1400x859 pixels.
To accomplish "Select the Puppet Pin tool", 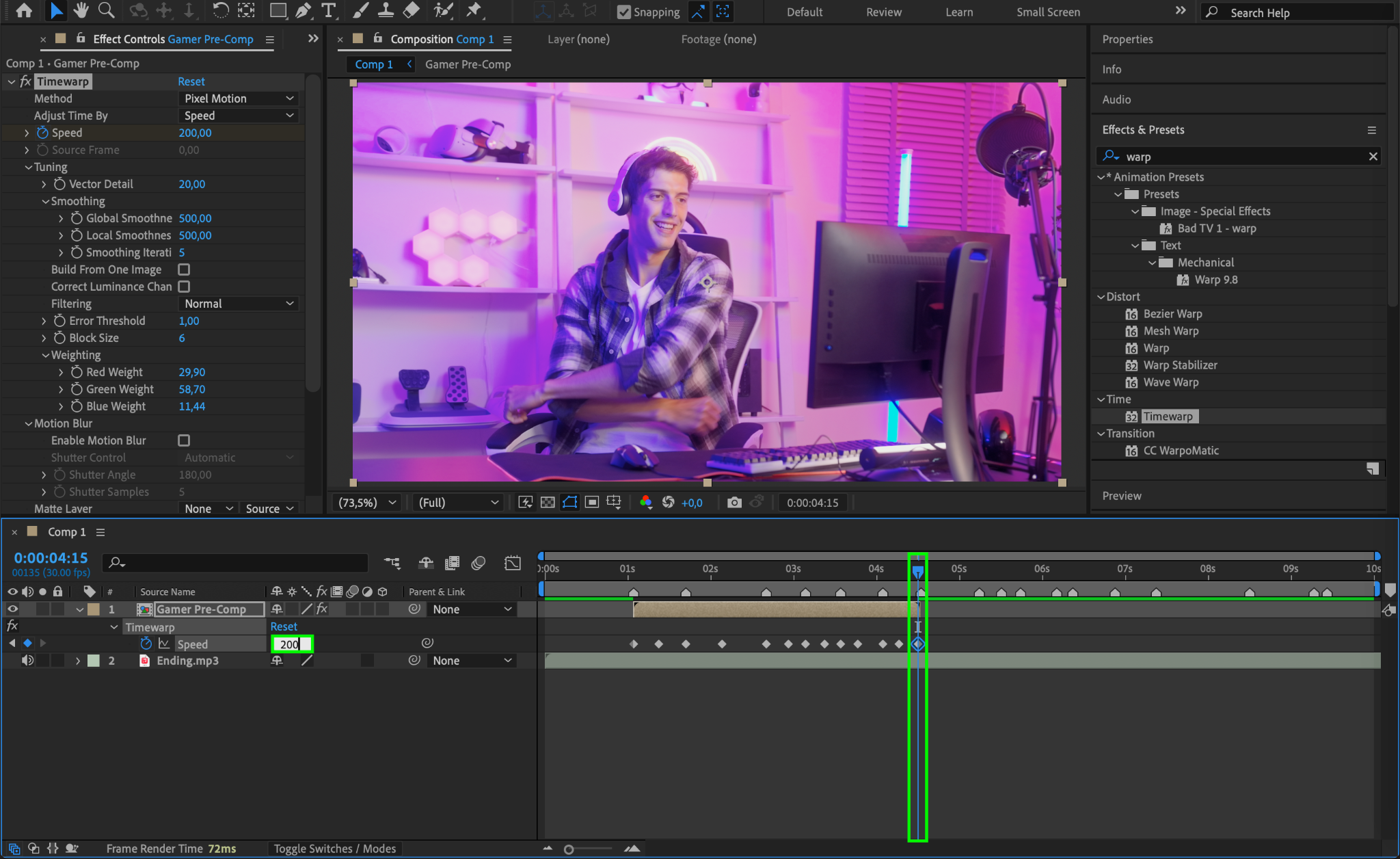I will click(x=473, y=10).
